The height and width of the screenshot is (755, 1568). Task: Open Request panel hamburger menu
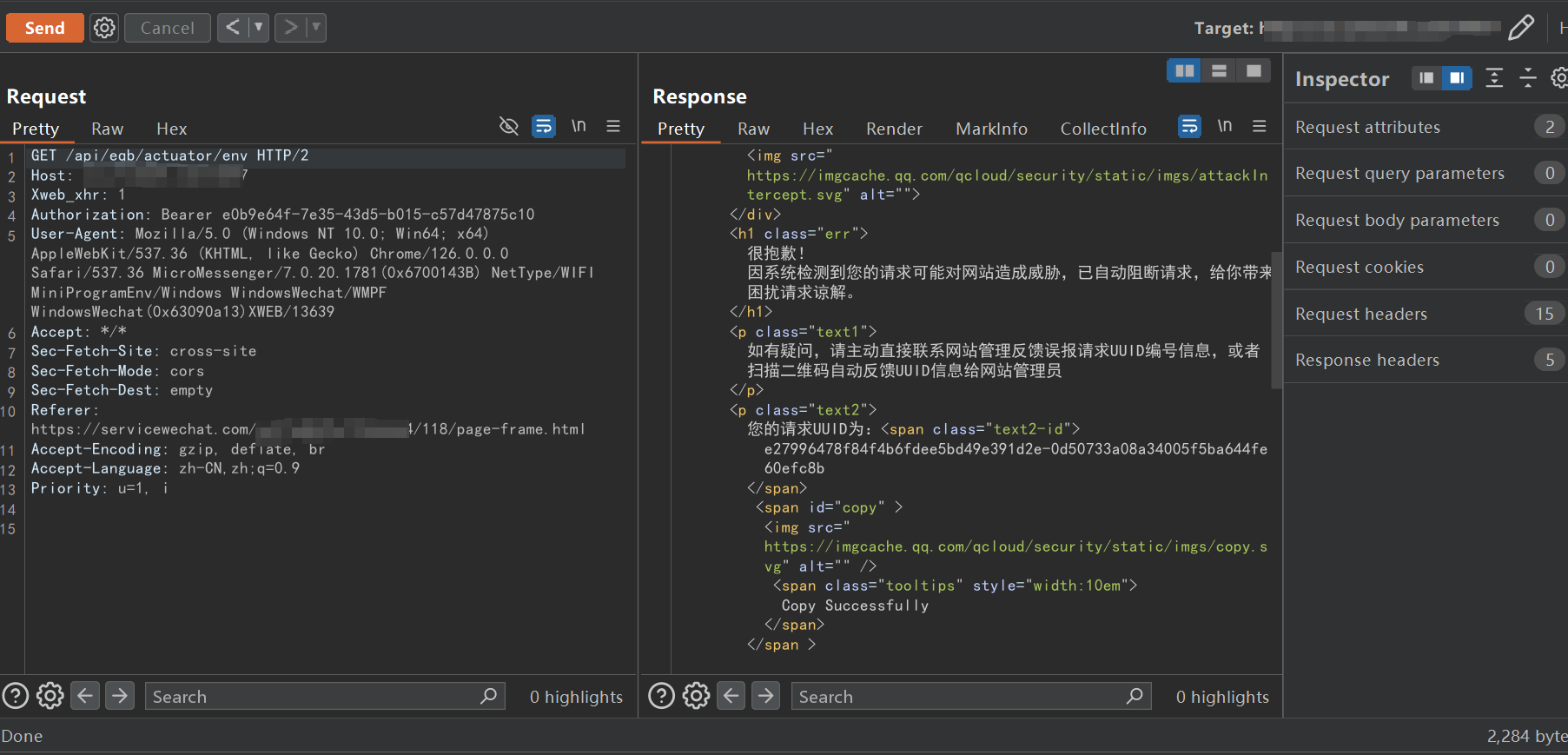click(x=613, y=126)
